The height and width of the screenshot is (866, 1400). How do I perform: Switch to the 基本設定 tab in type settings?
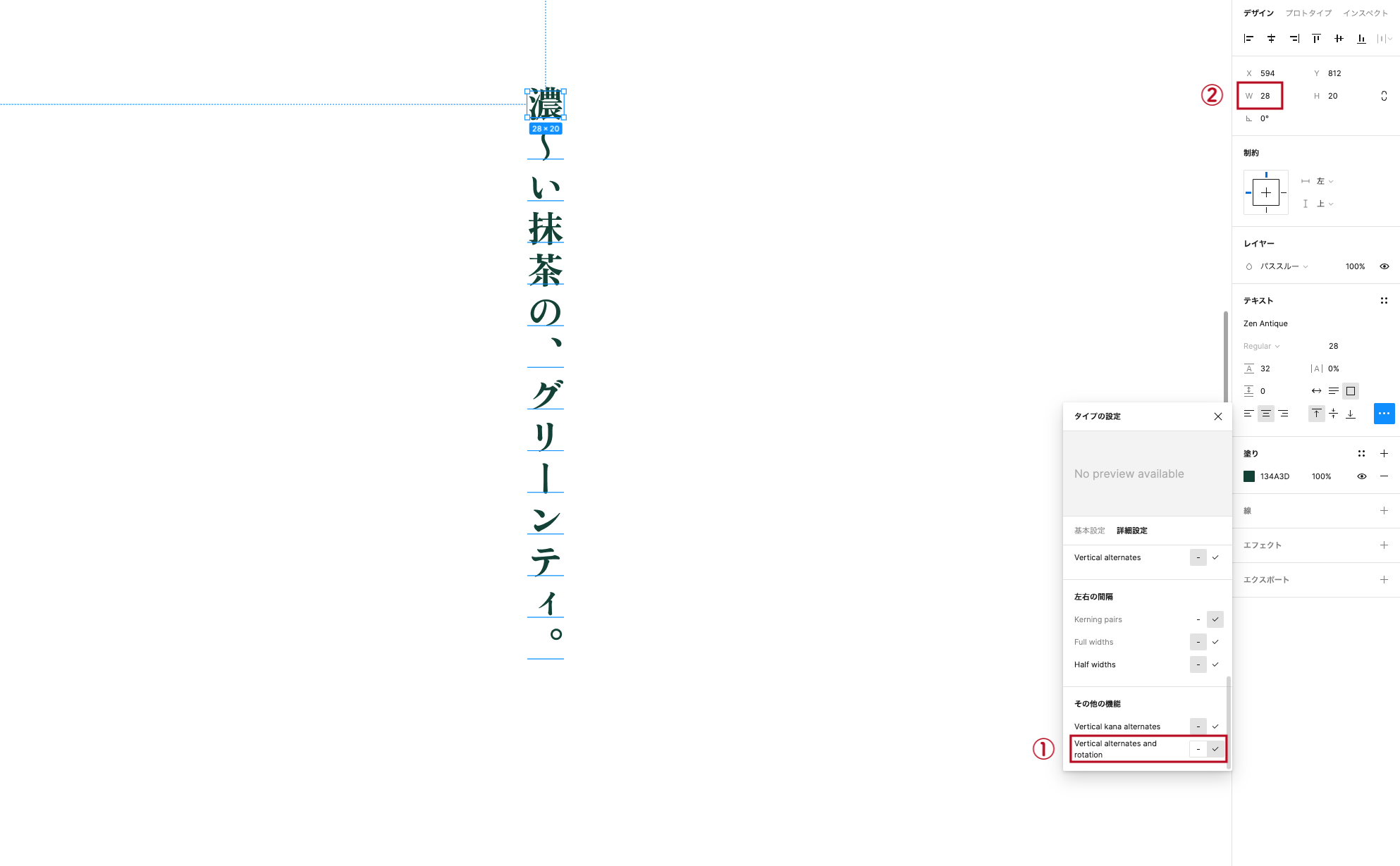pos(1088,531)
